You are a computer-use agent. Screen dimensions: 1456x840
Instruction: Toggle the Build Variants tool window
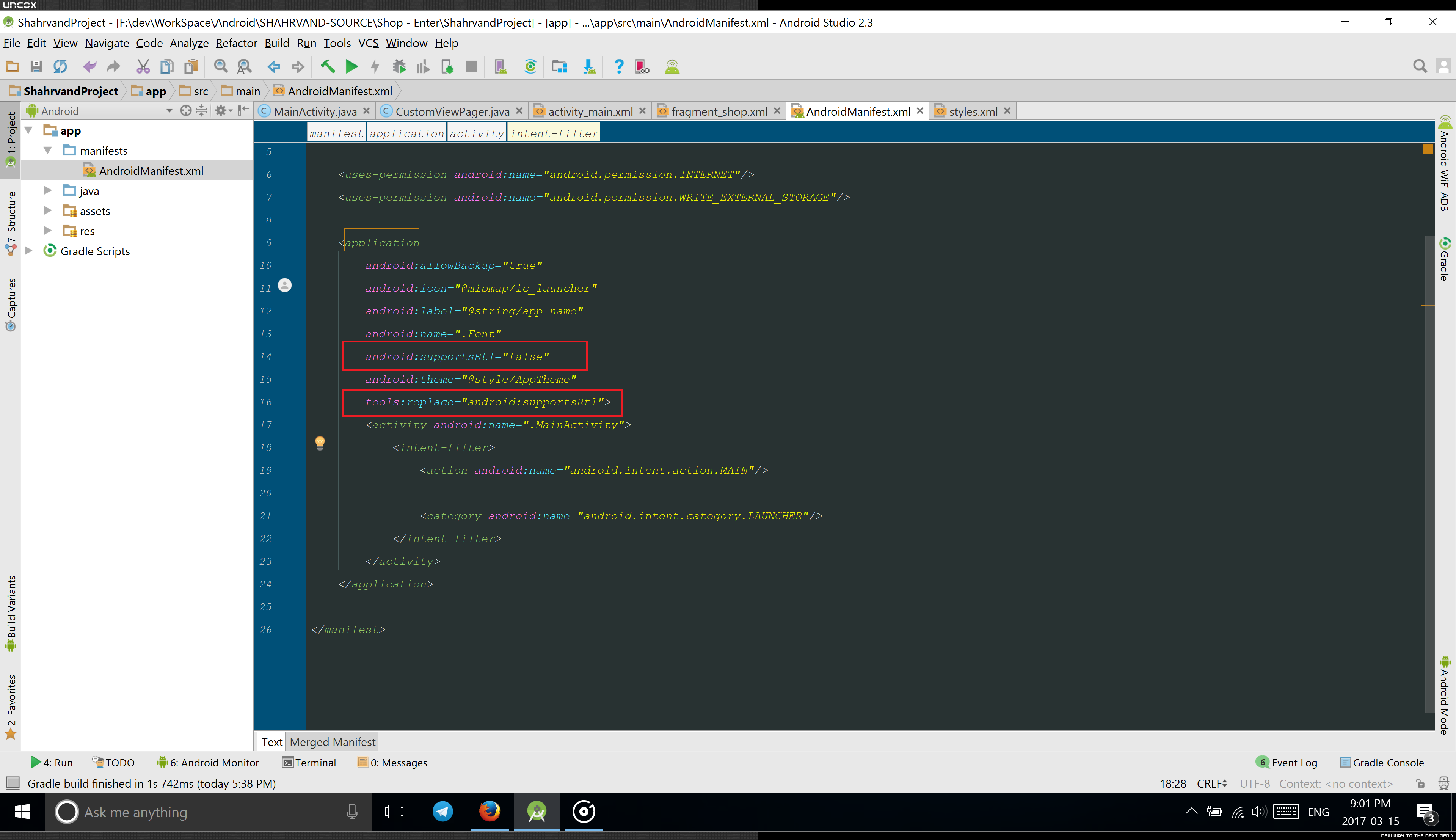11,613
